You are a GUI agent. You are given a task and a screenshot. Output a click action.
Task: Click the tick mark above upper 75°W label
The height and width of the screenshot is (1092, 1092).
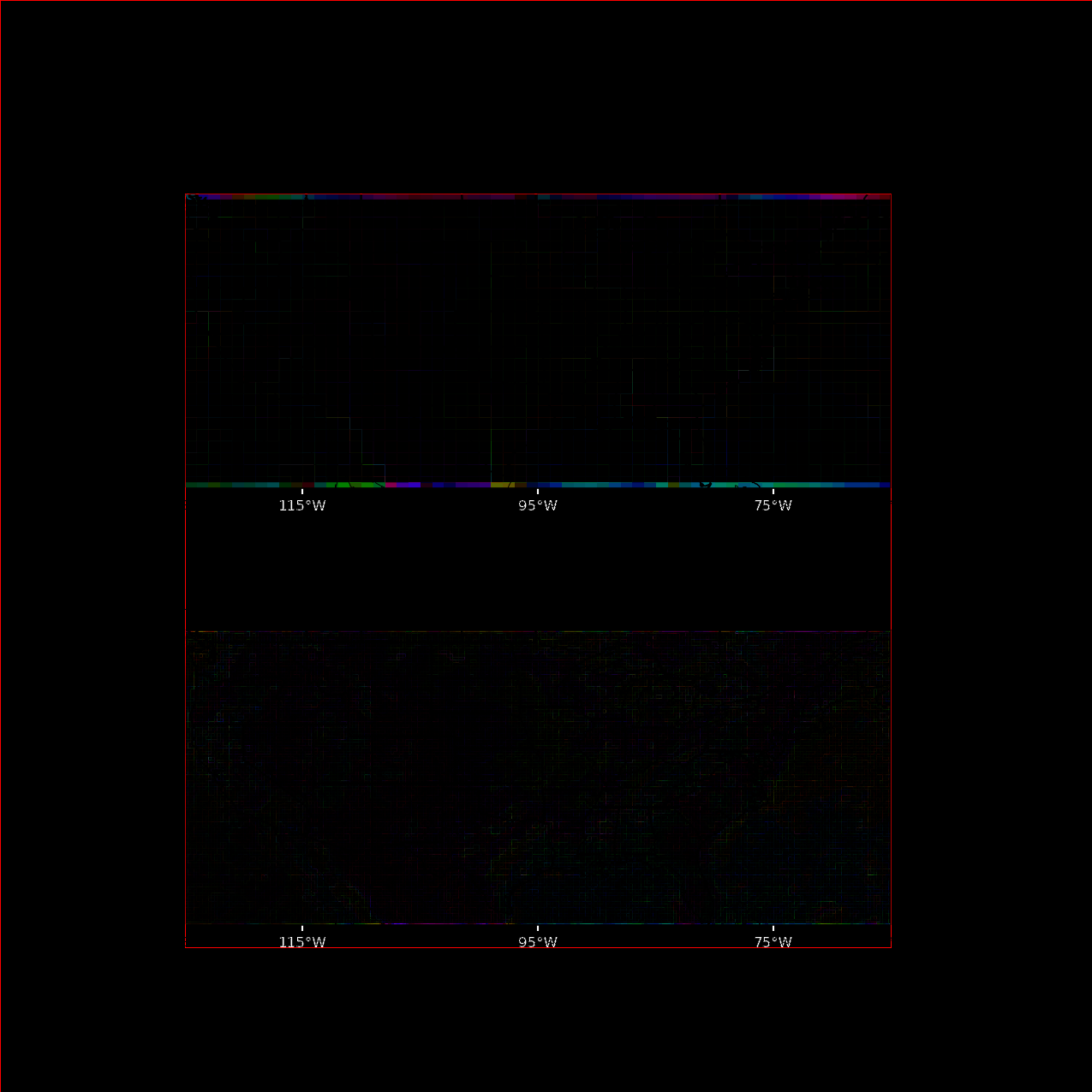[773, 492]
